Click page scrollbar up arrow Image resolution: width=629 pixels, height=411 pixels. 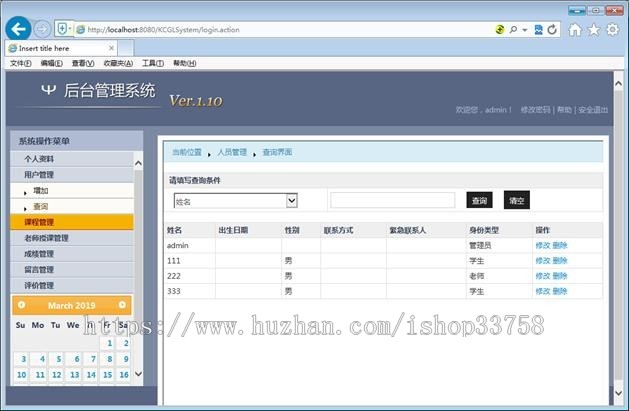point(618,83)
